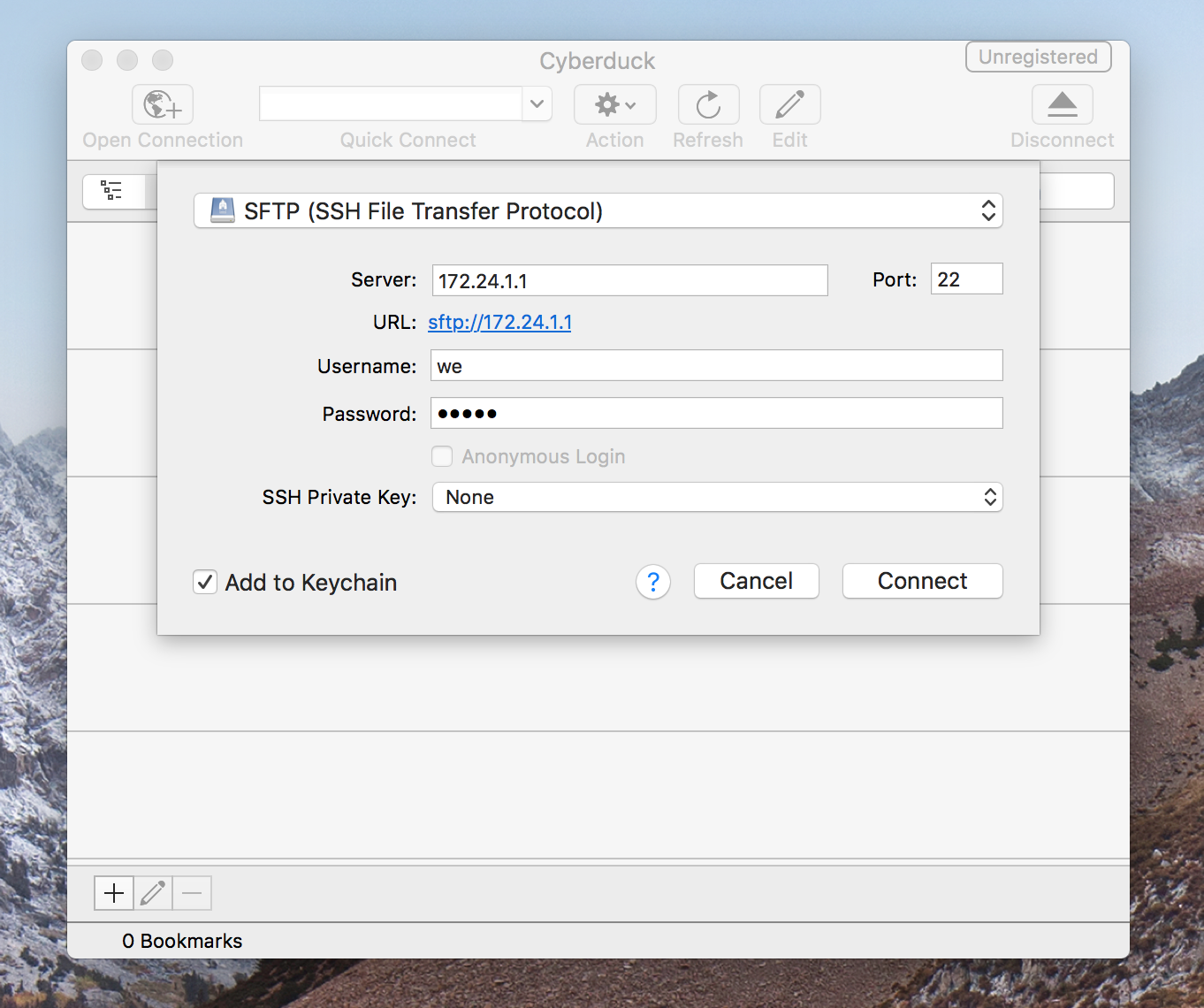
Task: Click the Quick Connect text field
Action: click(391, 104)
